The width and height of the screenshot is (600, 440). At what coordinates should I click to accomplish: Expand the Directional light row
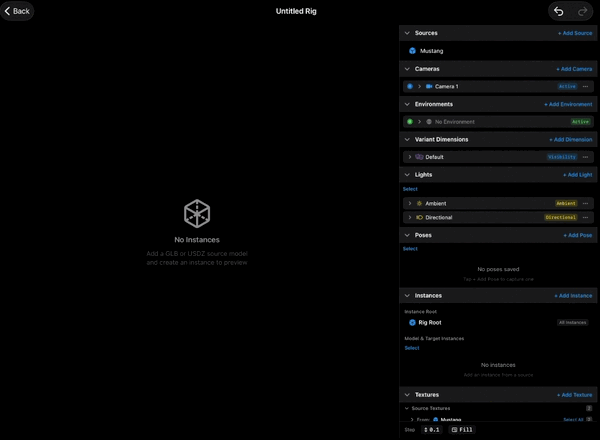pos(410,217)
